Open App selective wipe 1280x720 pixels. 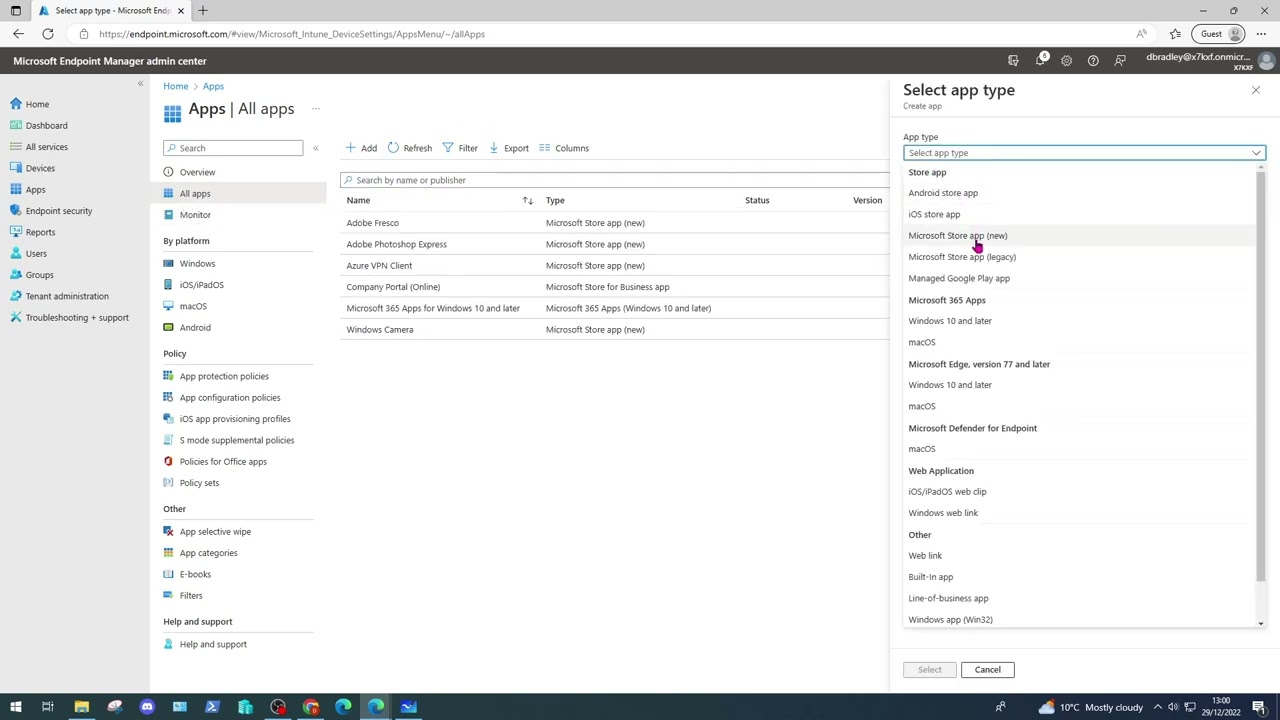[x=215, y=532]
